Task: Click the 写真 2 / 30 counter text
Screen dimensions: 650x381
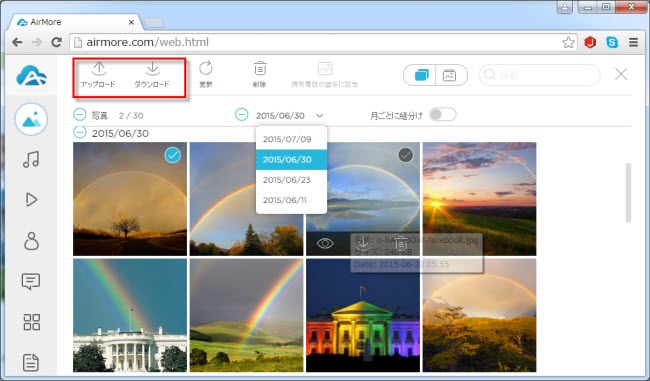Action: [117, 116]
